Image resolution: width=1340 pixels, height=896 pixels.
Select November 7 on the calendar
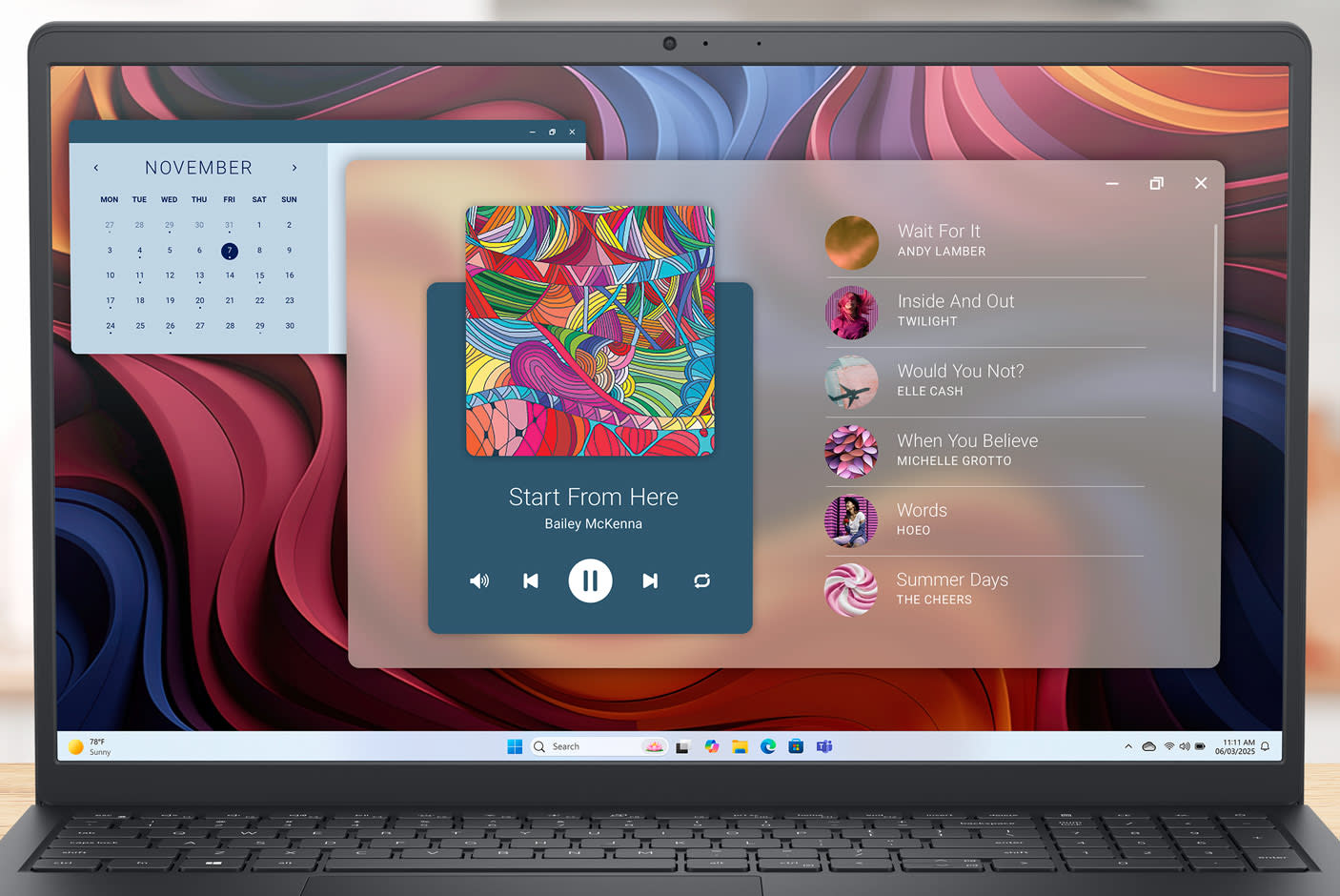point(230,251)
